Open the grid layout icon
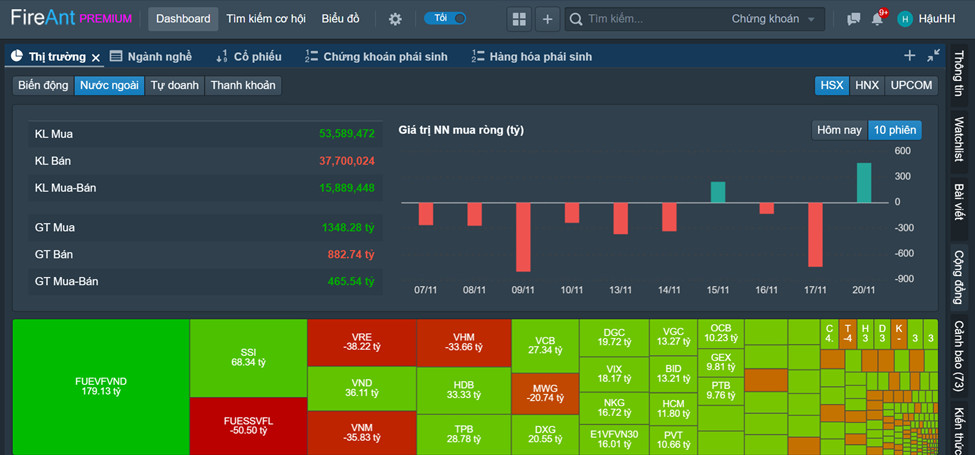This screenshot has height=455, width=975. (519, 19)
